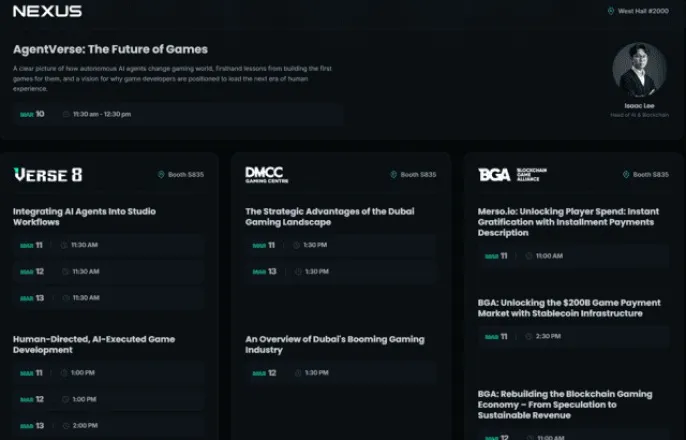
Task: Select Mar 11 date under Integrating AI Agents
Action: tap(31, 245)
